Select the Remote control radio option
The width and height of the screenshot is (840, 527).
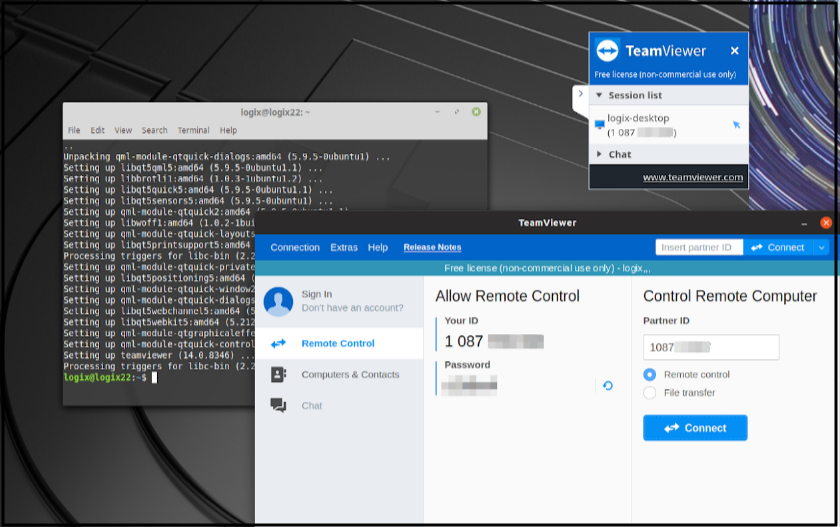[649, 374]
